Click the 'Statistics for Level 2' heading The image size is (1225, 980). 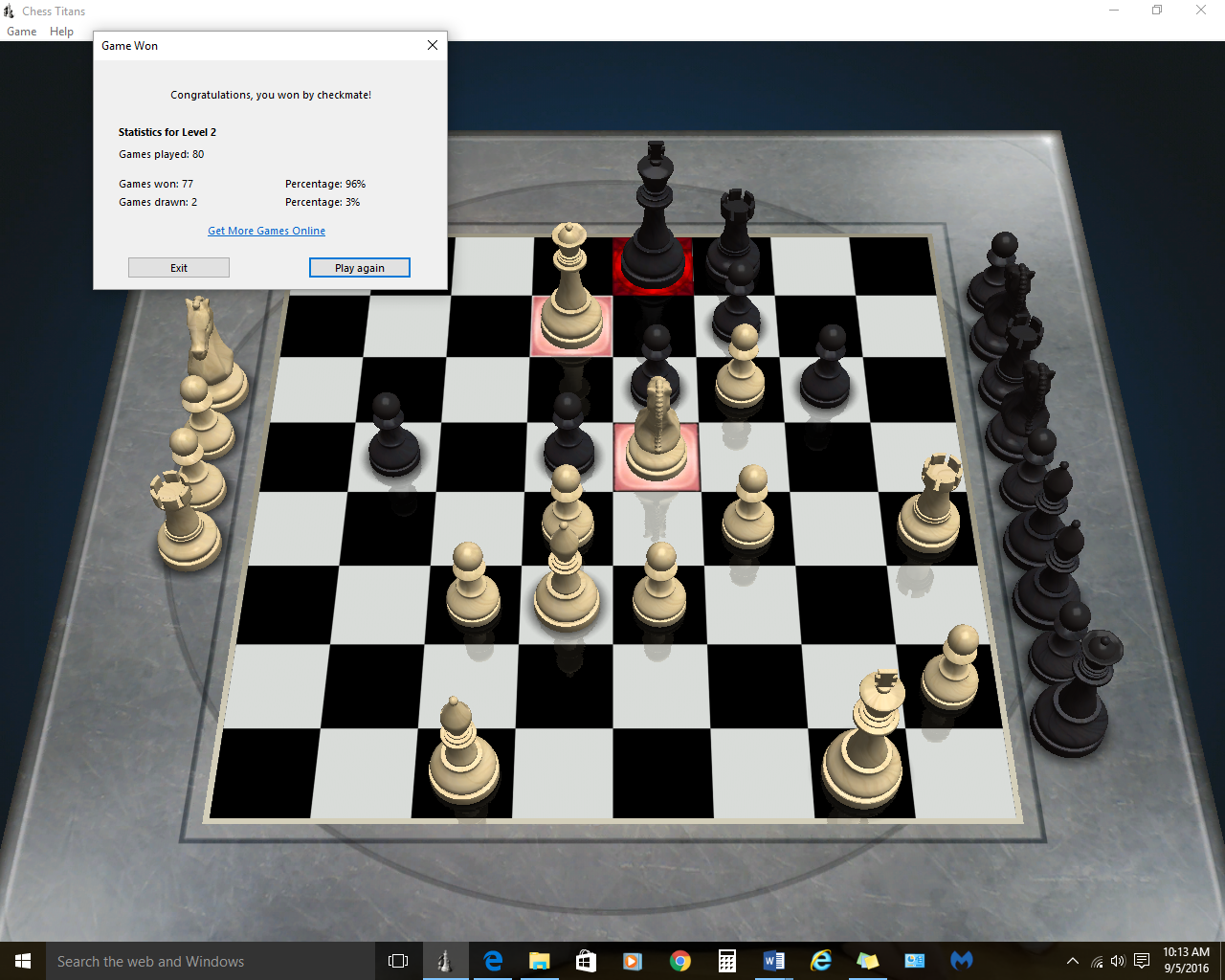(x=167, y=132)
